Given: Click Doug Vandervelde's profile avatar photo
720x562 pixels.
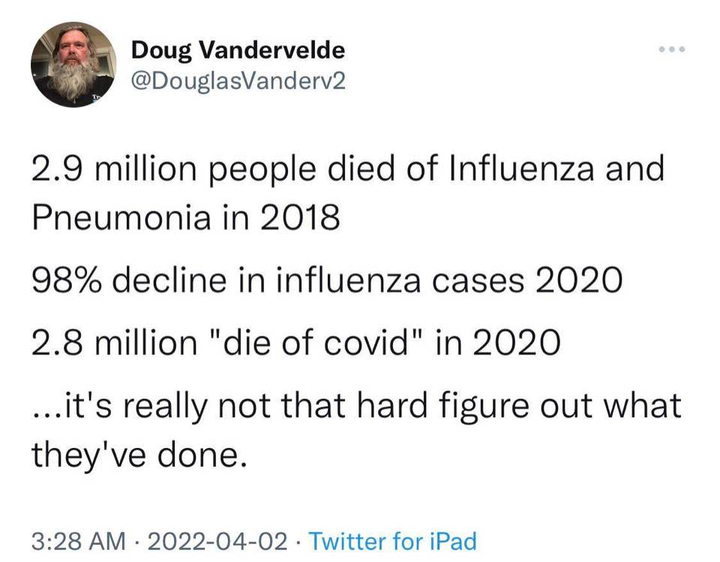Looking at the screenshot, I should (74, 64).
